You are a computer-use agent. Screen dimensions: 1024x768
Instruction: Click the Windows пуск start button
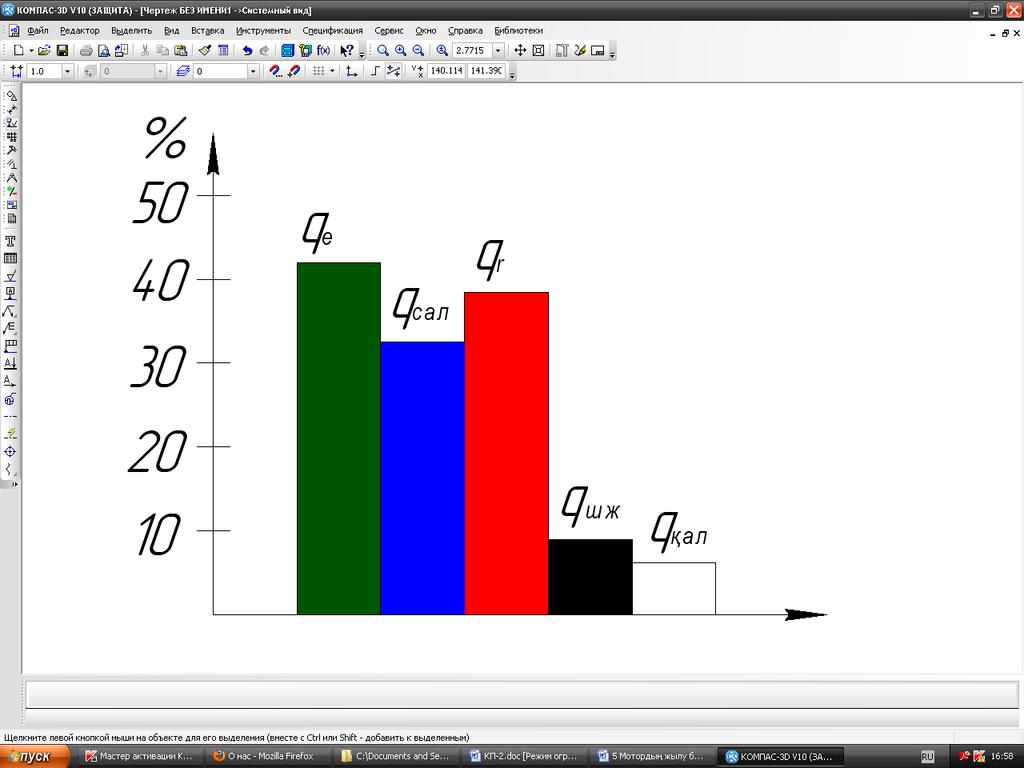35,756
